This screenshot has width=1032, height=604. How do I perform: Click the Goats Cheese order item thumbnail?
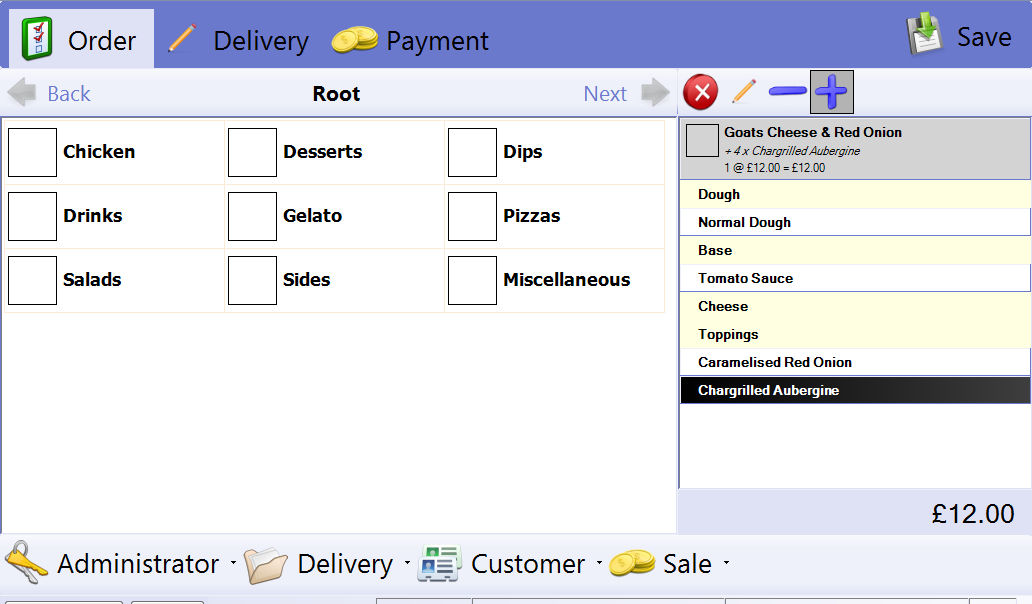(x=702, y=140)
